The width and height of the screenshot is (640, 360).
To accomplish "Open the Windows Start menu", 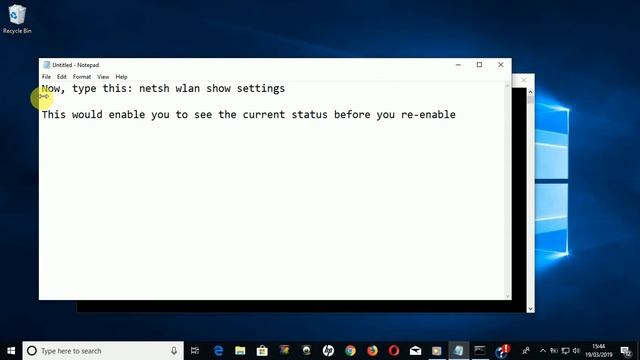I will coord(11,351).
